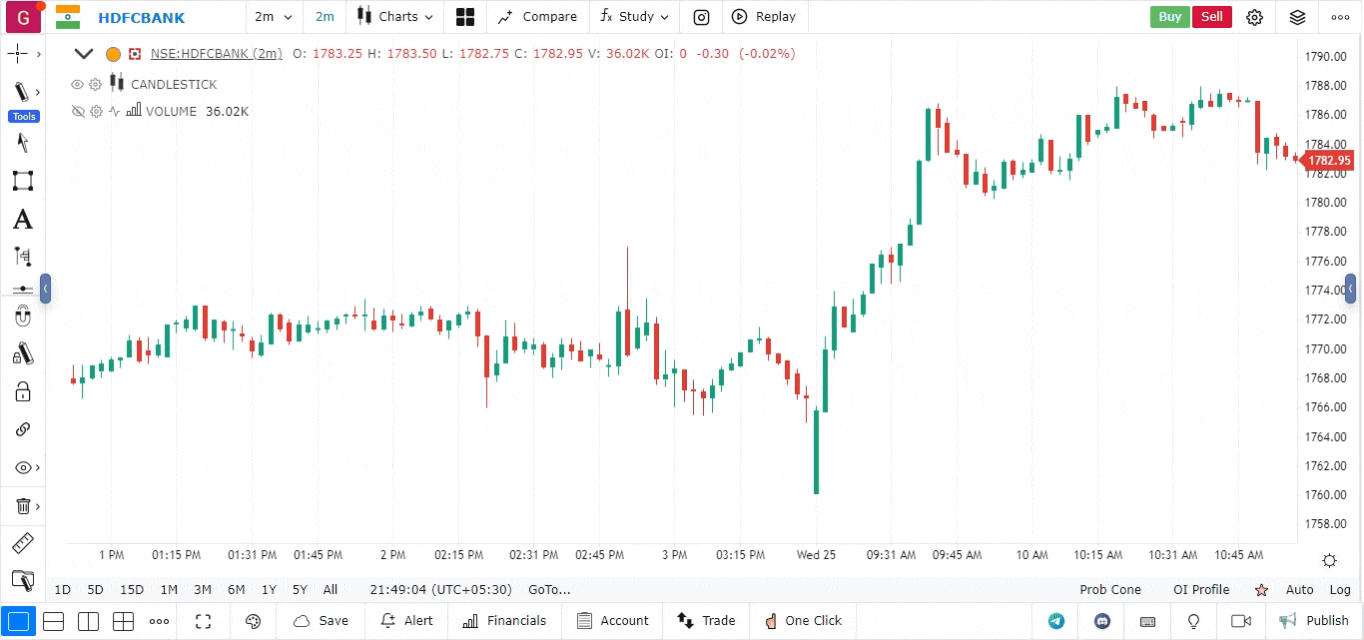Open keyboard shortcuts from the bottom bar
The image size is (1364, 640).
click(x=1147, y=621)
